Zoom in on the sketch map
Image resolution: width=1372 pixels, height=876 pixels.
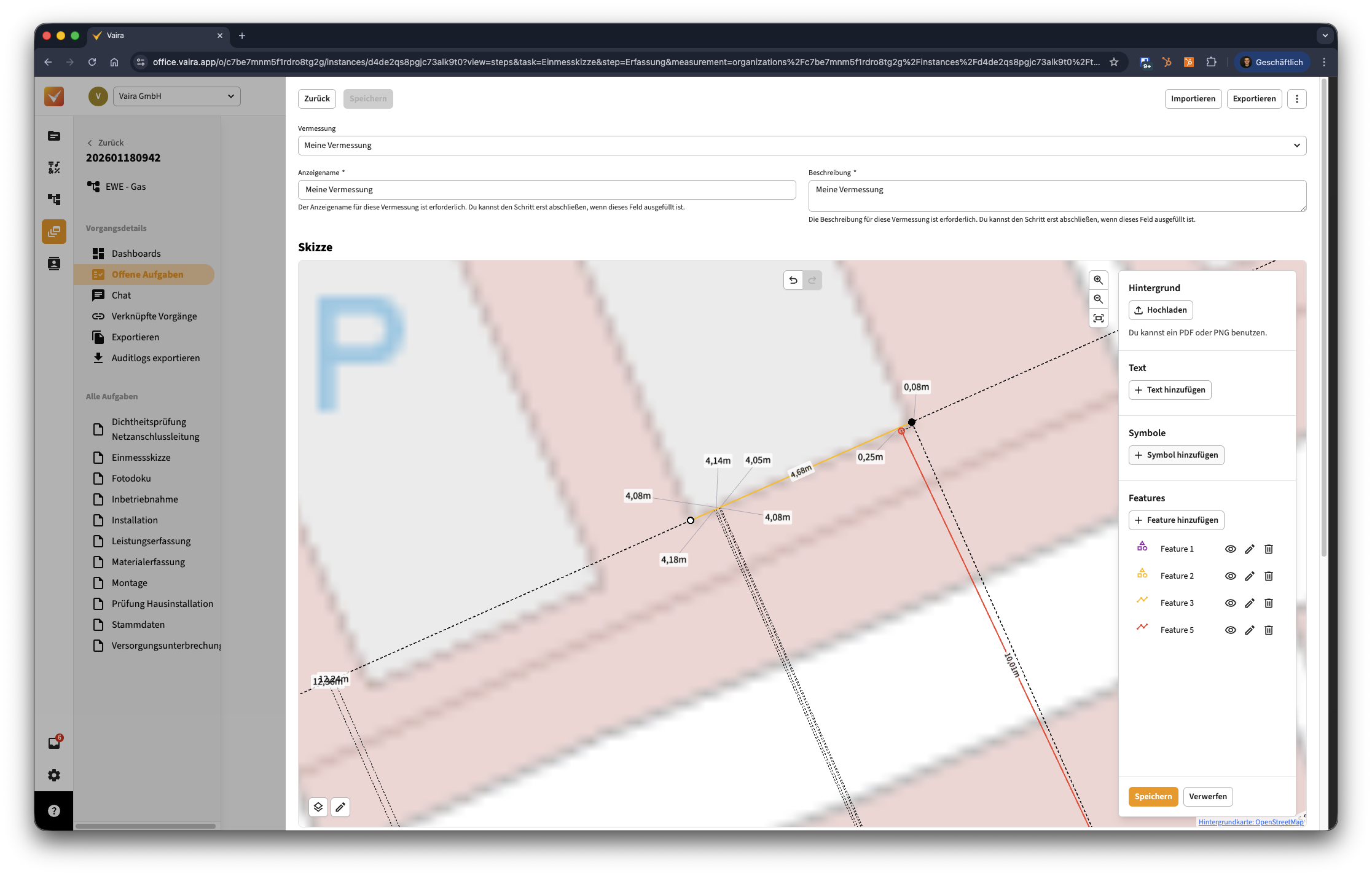[x=1098, y=280]
